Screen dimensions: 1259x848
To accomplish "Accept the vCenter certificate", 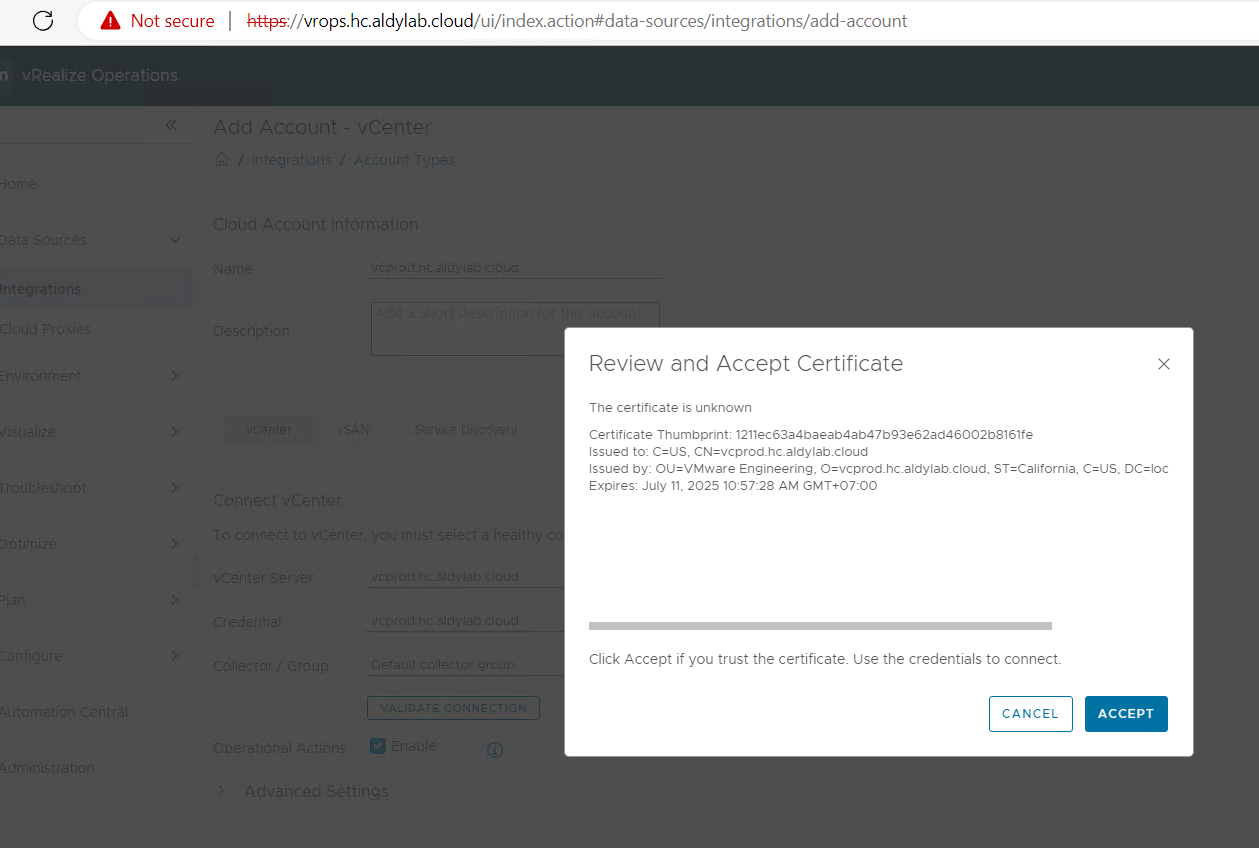I will point(1125,714).
